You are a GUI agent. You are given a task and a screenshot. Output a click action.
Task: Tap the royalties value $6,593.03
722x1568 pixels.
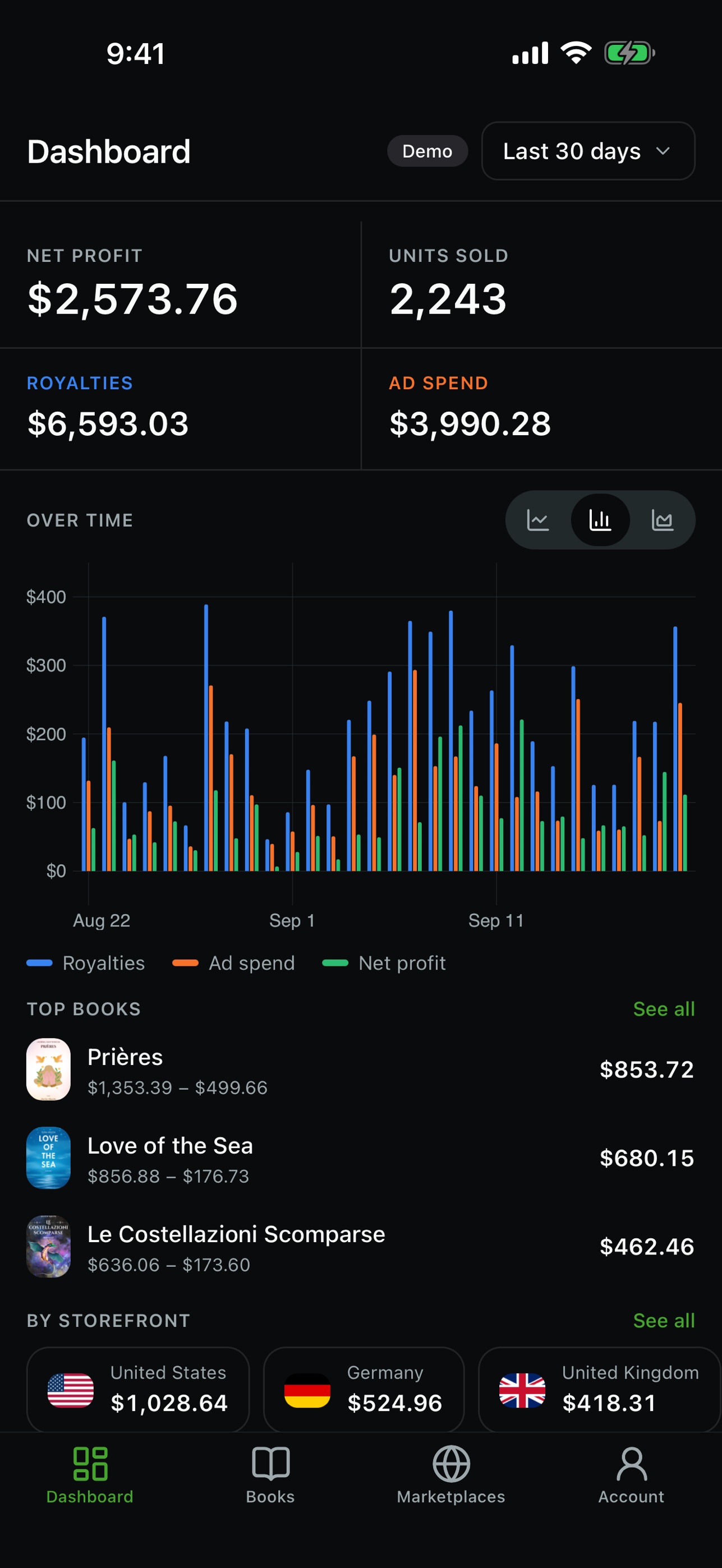point(108,423)
